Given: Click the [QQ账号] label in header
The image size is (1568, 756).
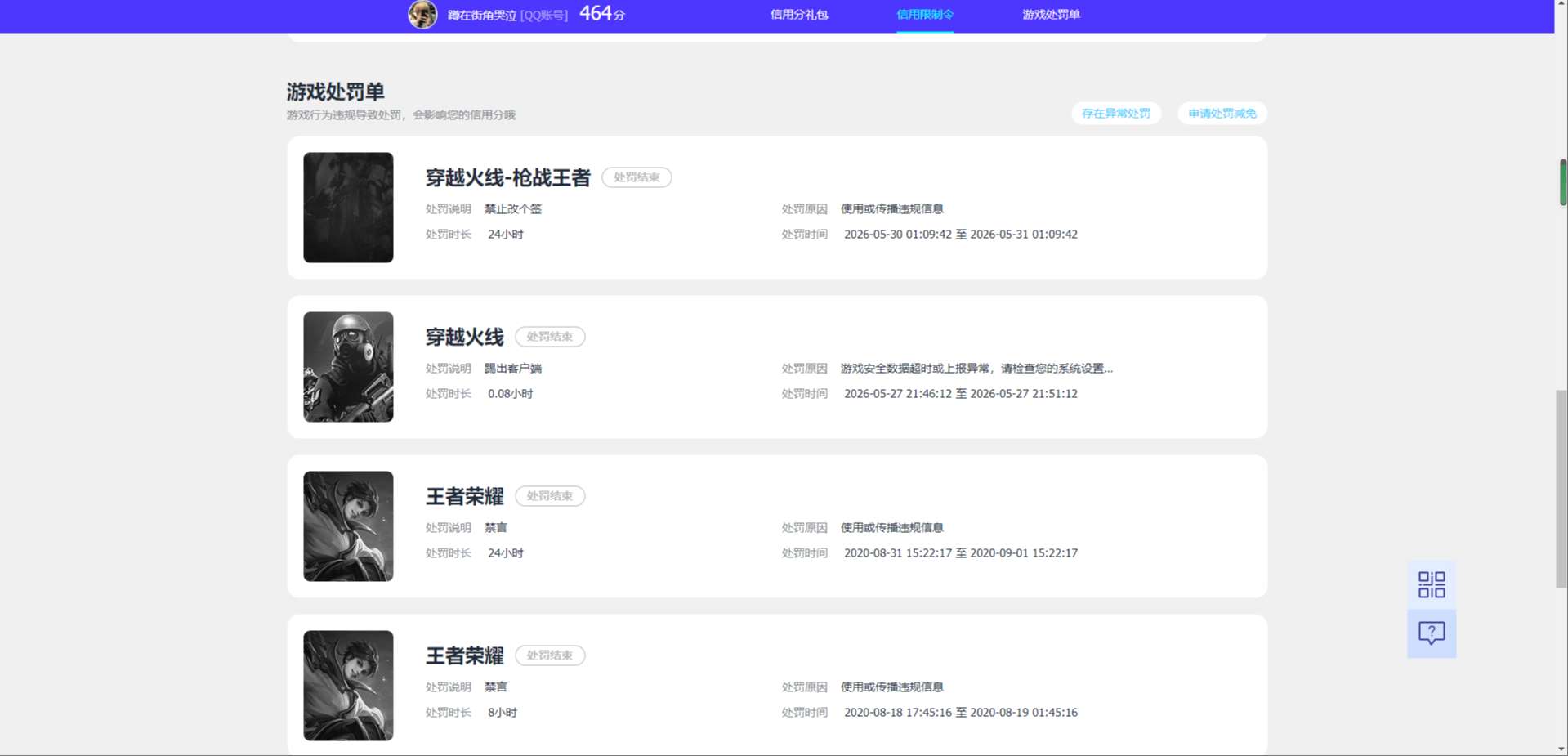Looking at the screenshot, I should click(x=544, y=16).
